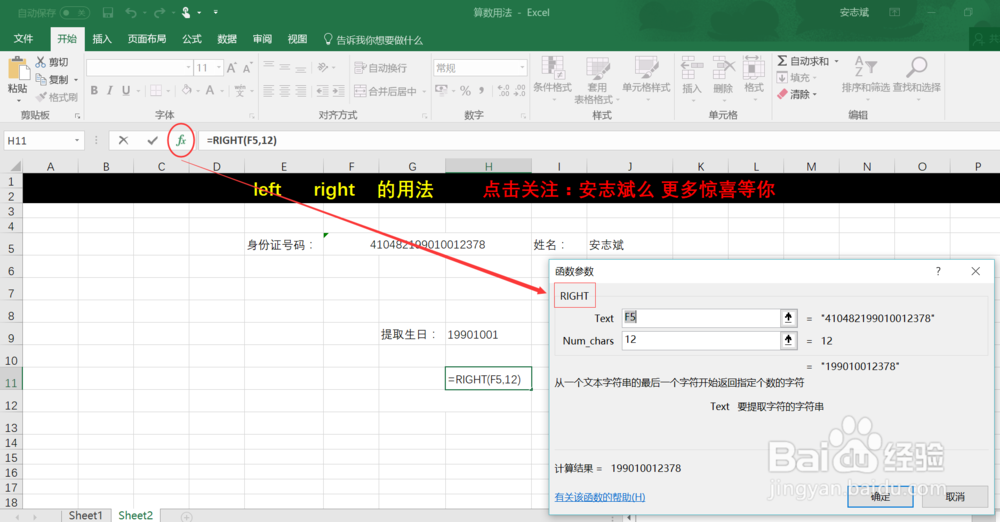
Task: Click the Save icon in quick access toolbar
Action: 108,12
